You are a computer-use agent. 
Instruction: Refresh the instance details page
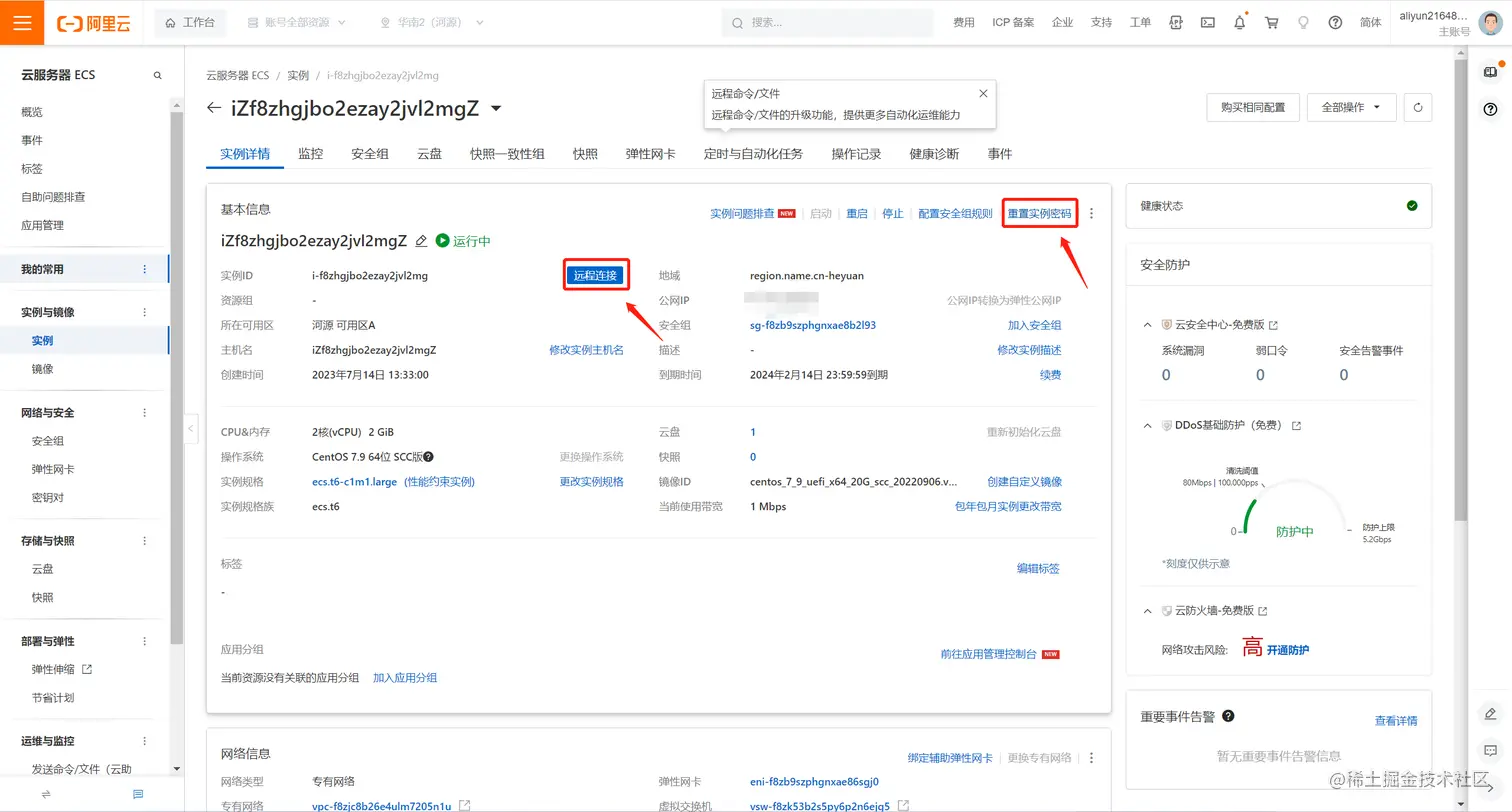(1418, 107)
